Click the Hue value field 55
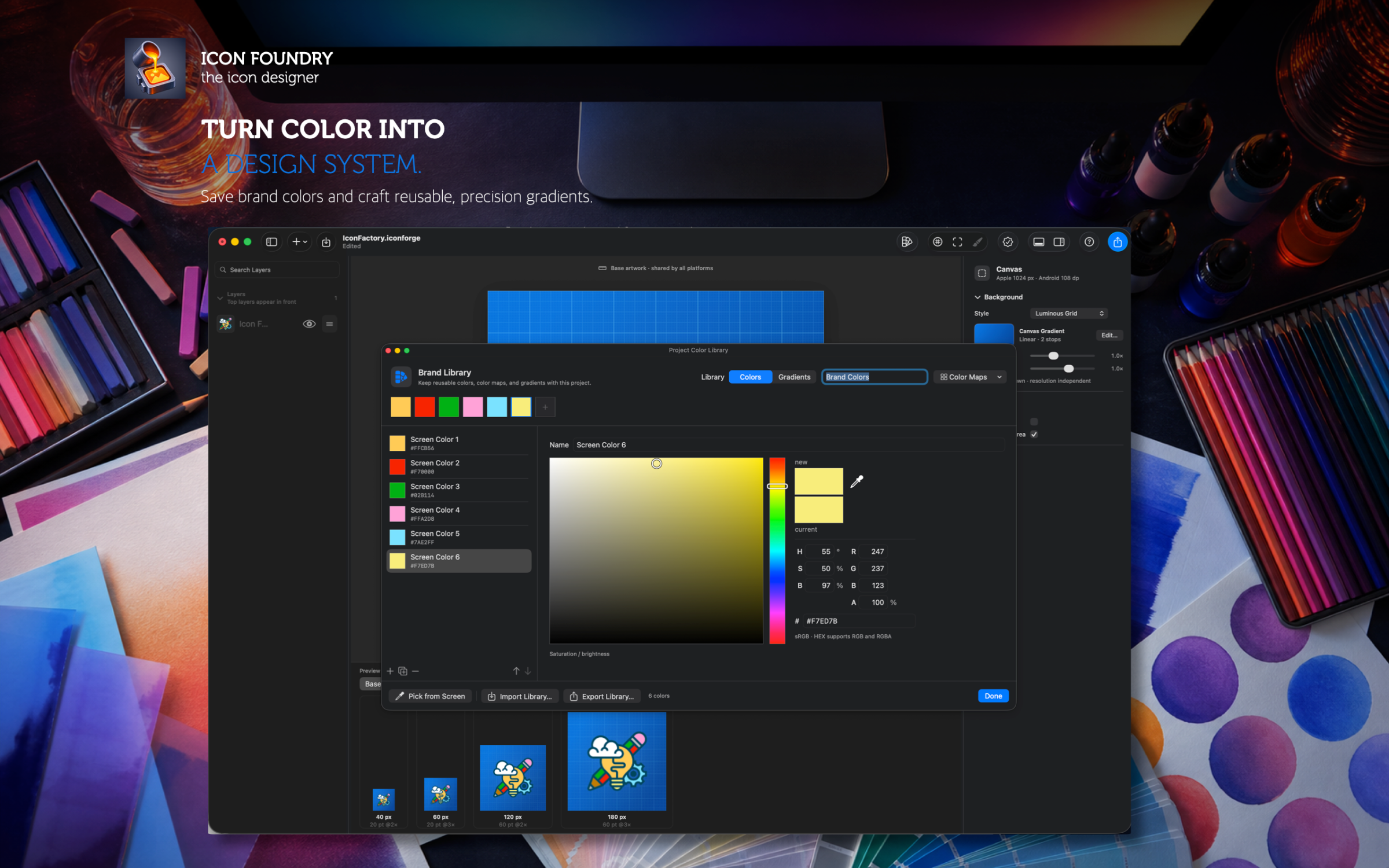Image resolution: width=1389 pixels, height=868 pixels. point(821,551)
